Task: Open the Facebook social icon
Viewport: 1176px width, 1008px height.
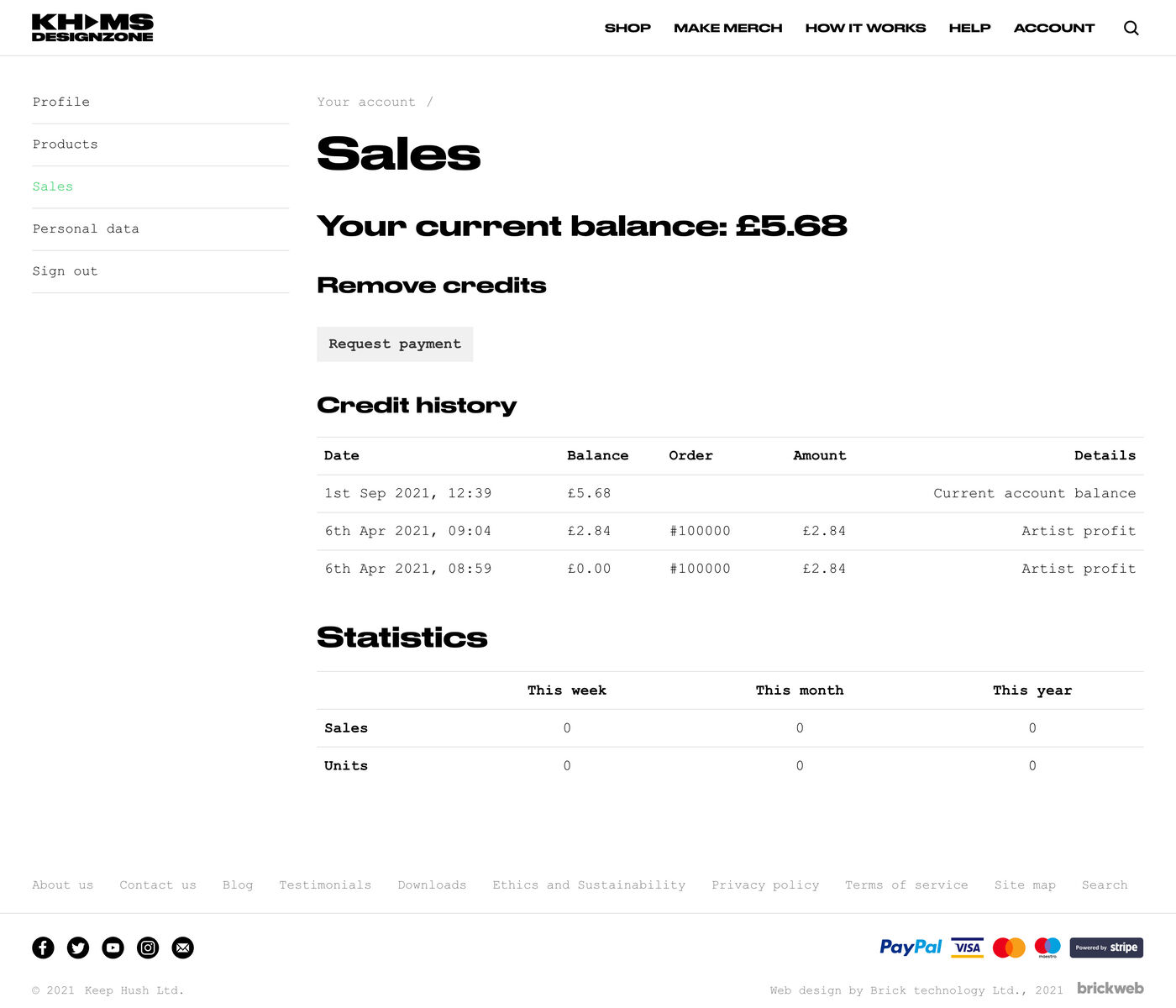Action: (x=43, y=948)
